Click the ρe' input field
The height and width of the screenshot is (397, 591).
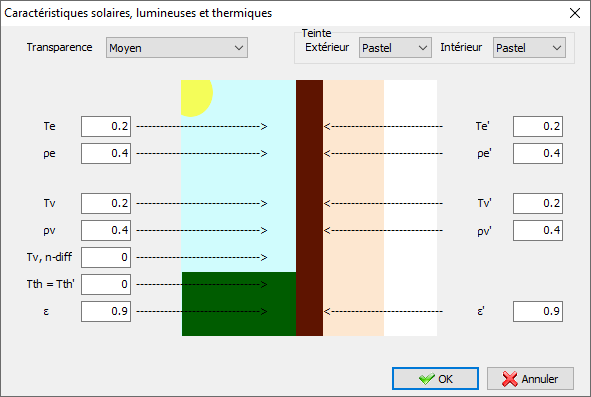coord(538,153)
